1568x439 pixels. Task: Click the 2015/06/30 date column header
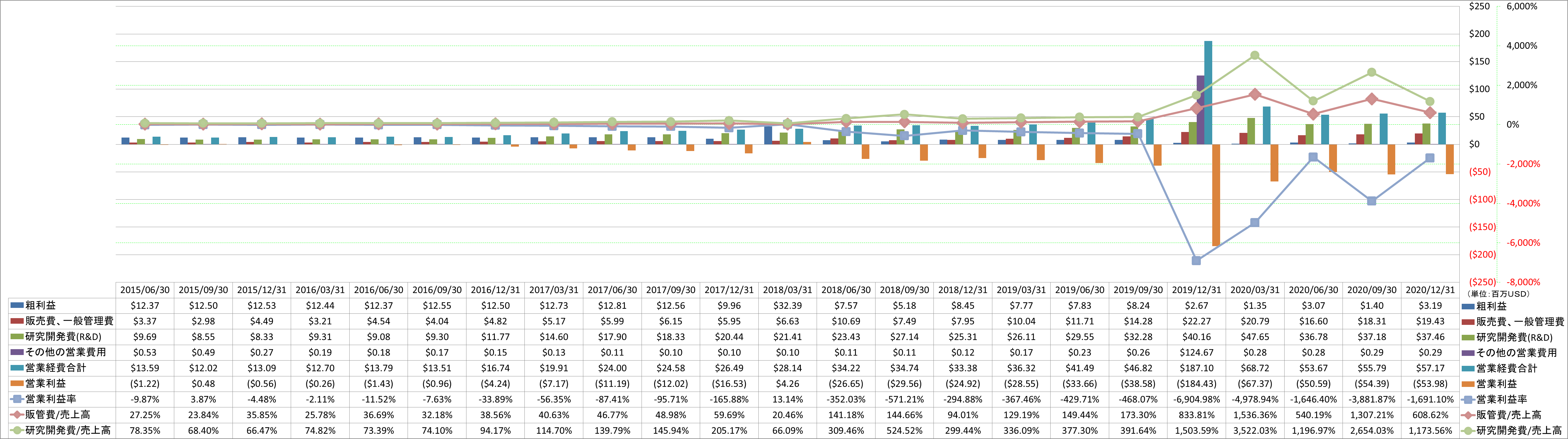pos(145,290)
